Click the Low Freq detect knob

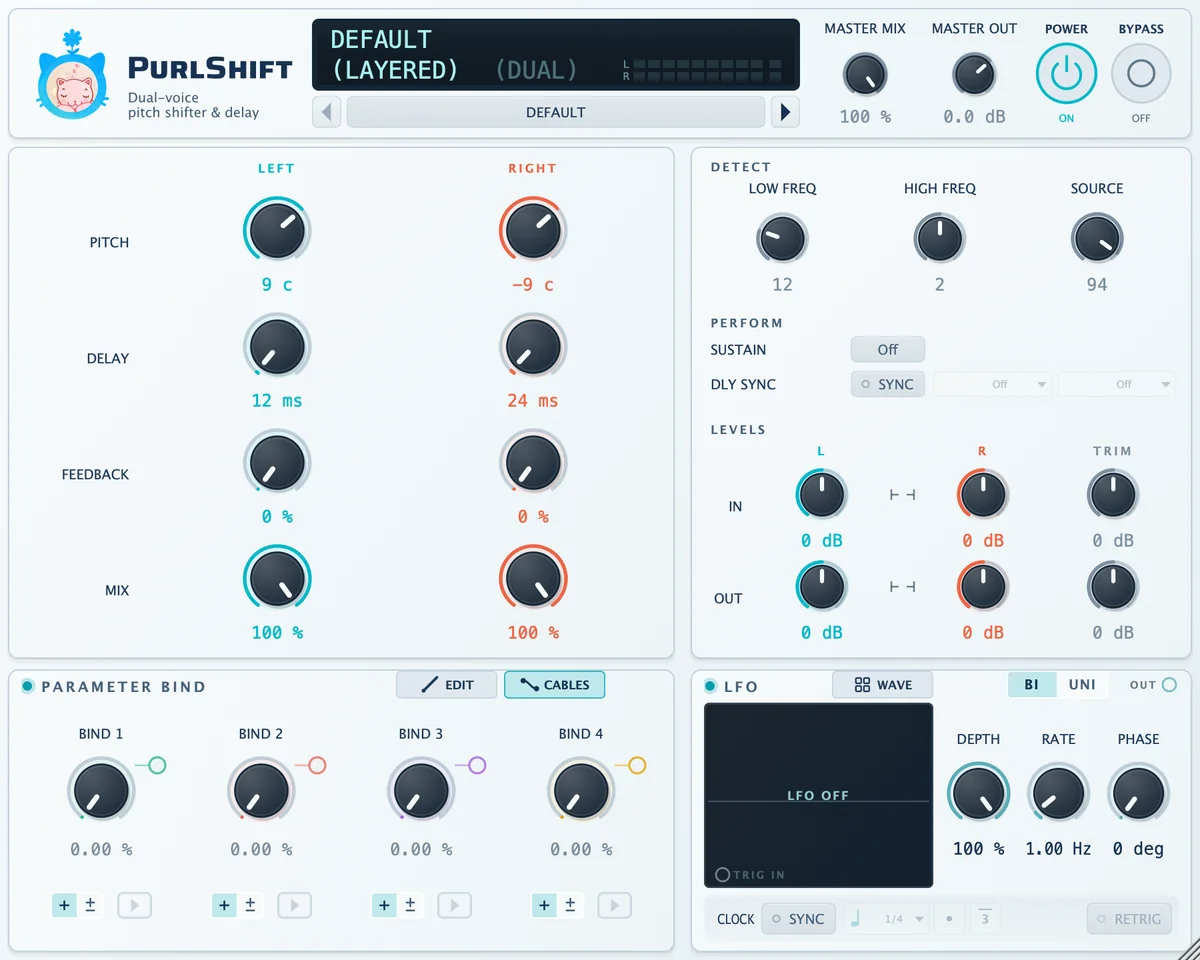[x=782, y=239]
